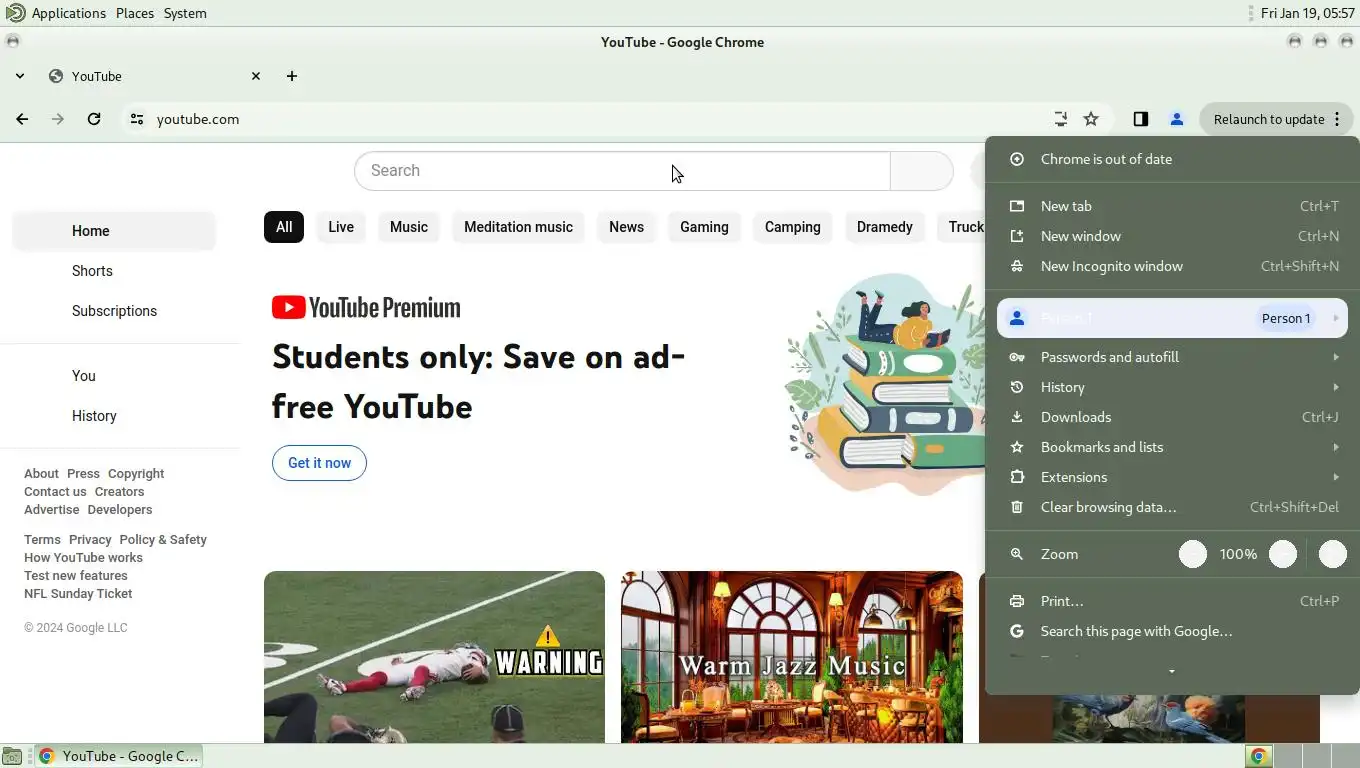Click How YouTube works footer link

tap(83, 558)
